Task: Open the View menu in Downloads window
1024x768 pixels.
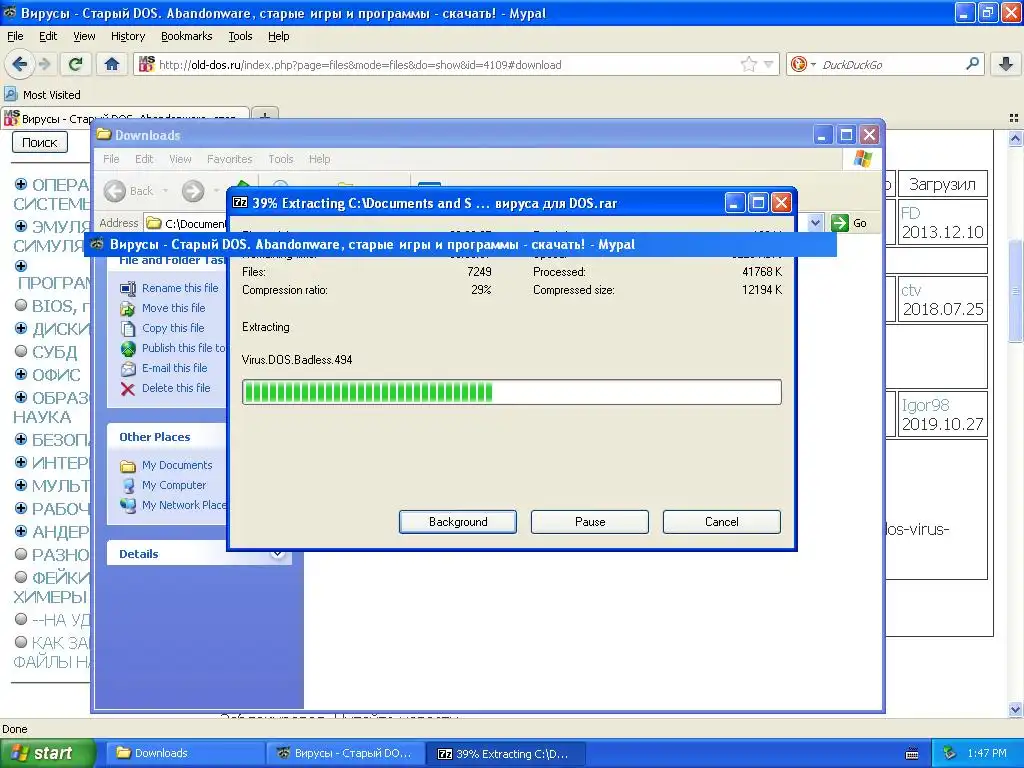Action: (180, 159)
